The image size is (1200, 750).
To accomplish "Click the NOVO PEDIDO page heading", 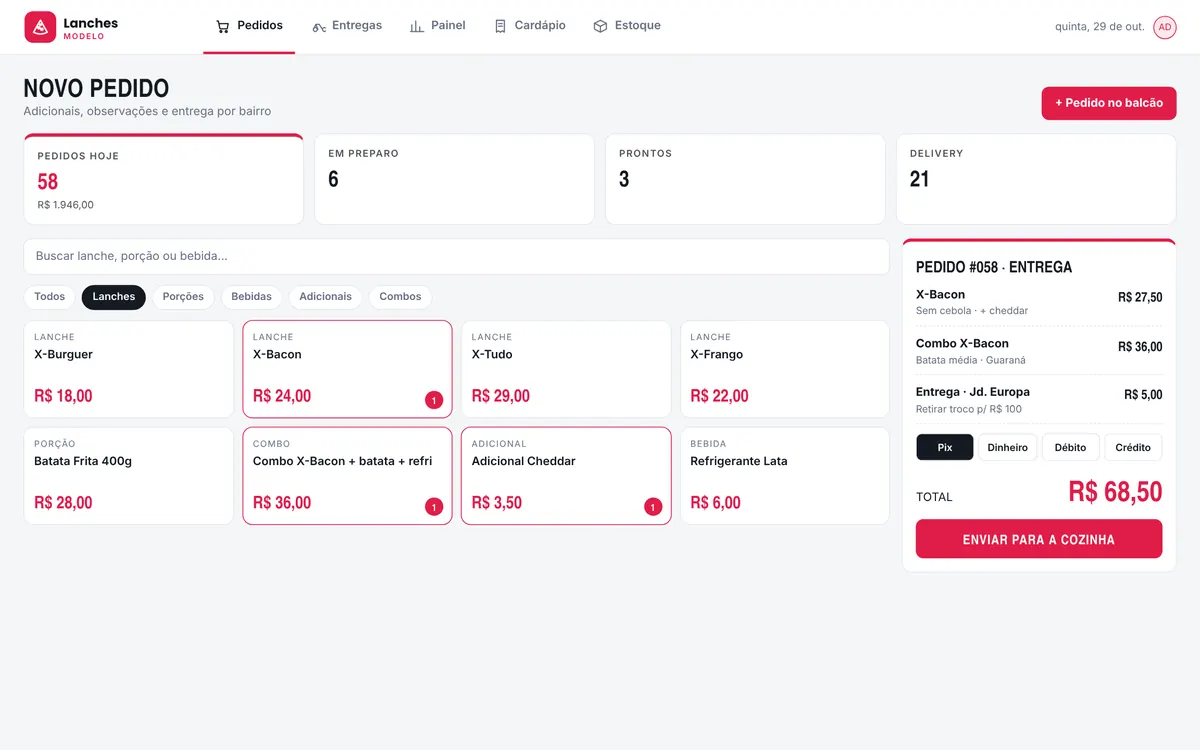I will (96, 88).
